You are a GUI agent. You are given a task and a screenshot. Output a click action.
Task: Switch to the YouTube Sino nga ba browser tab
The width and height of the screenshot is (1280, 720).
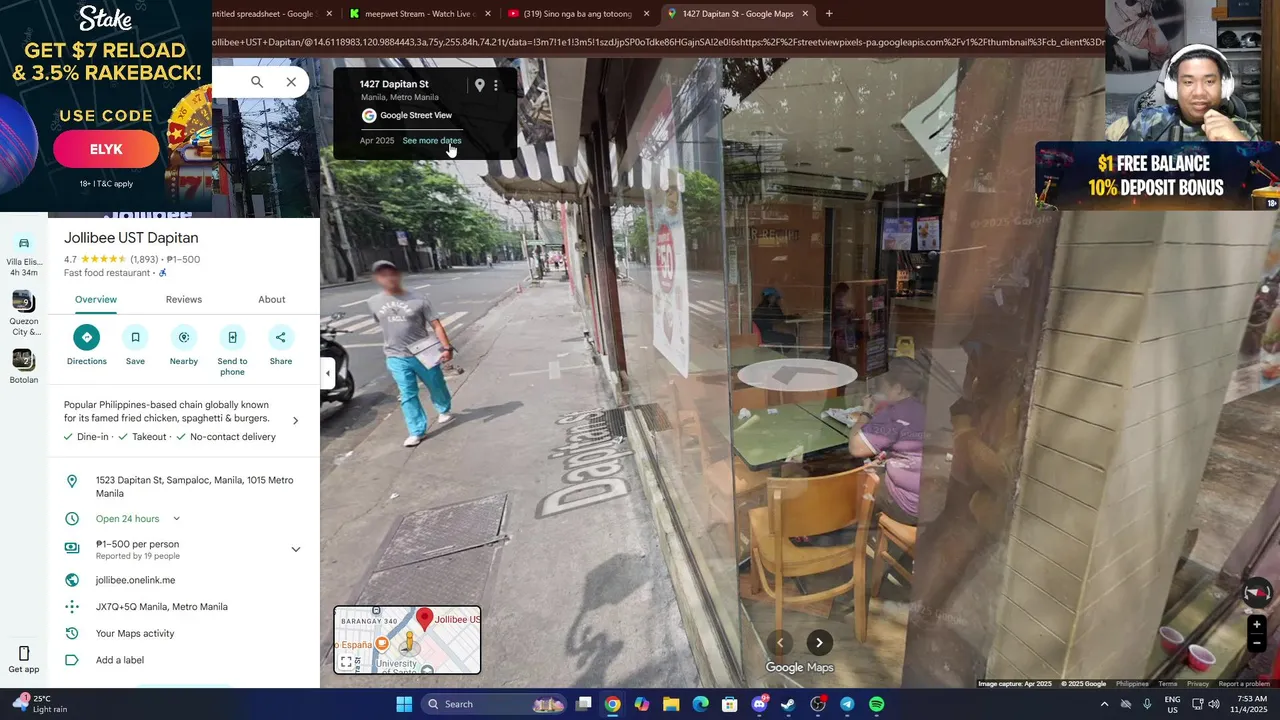point(578,14)
